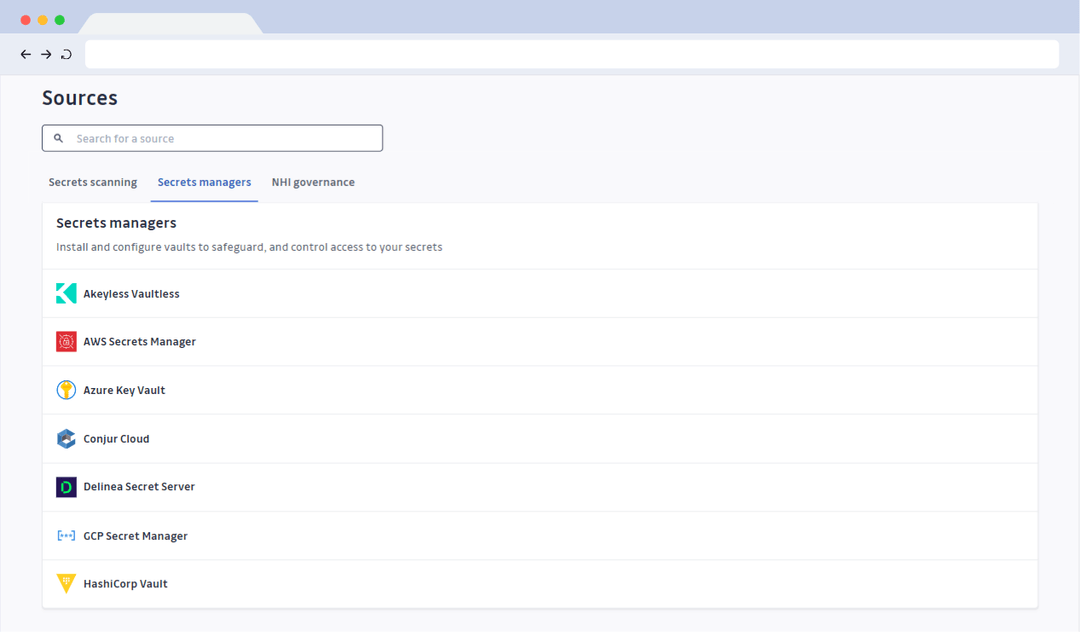Click the browser address bar
The image size is (1080, 632).
pos(570,53)
